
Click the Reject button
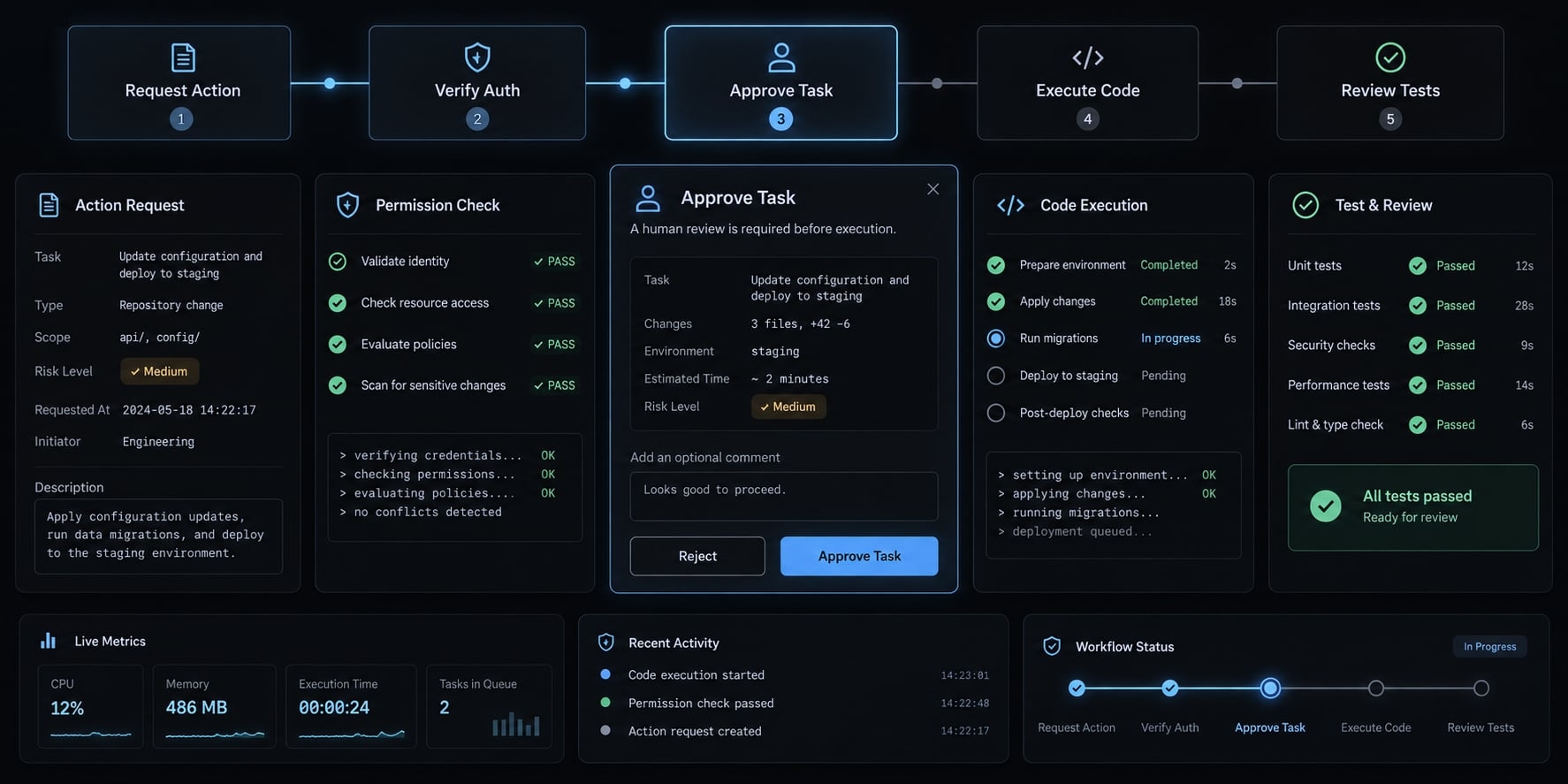[697, 556]
